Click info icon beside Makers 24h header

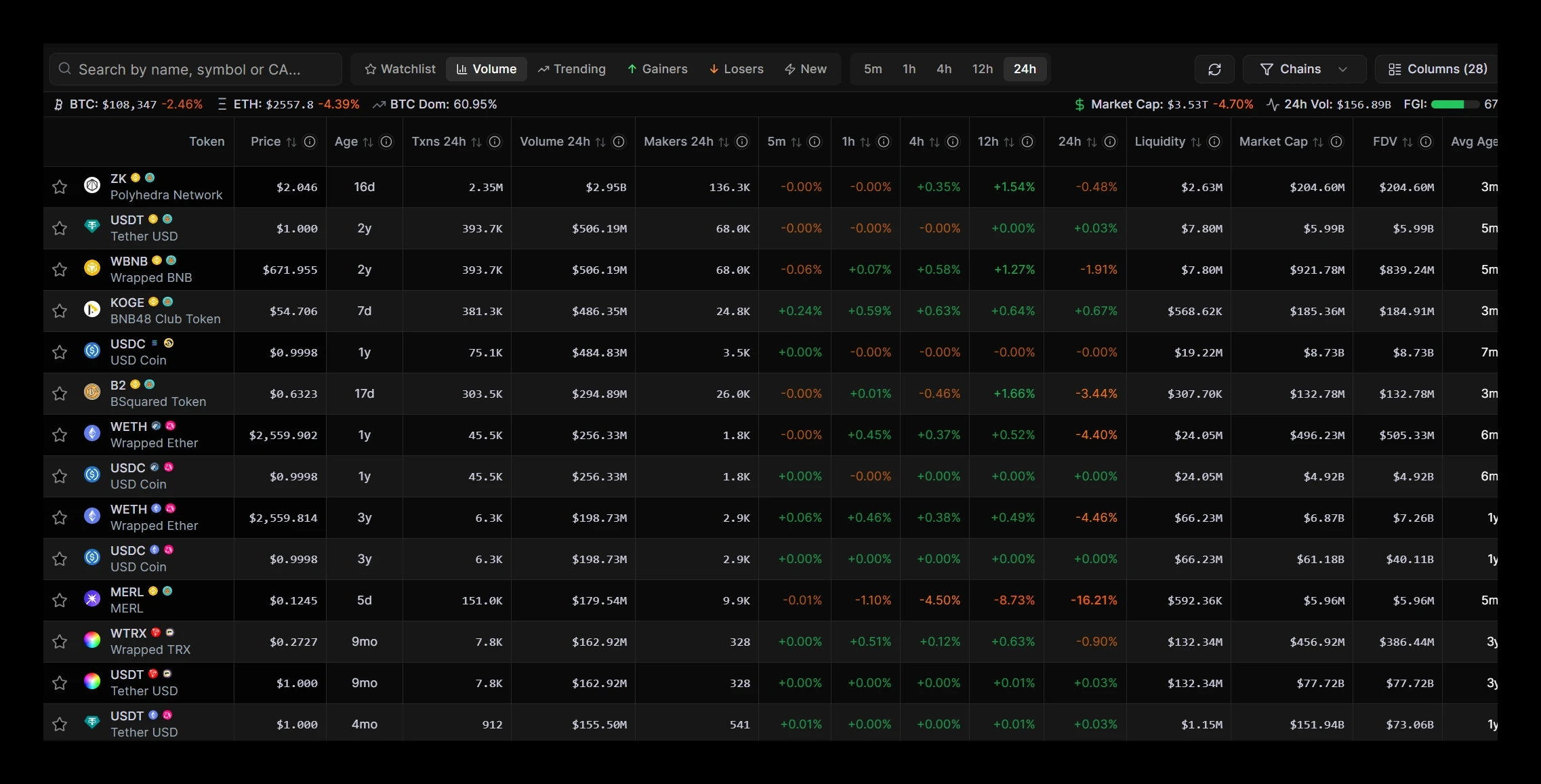pyautogui.click(x=742, y=142)
